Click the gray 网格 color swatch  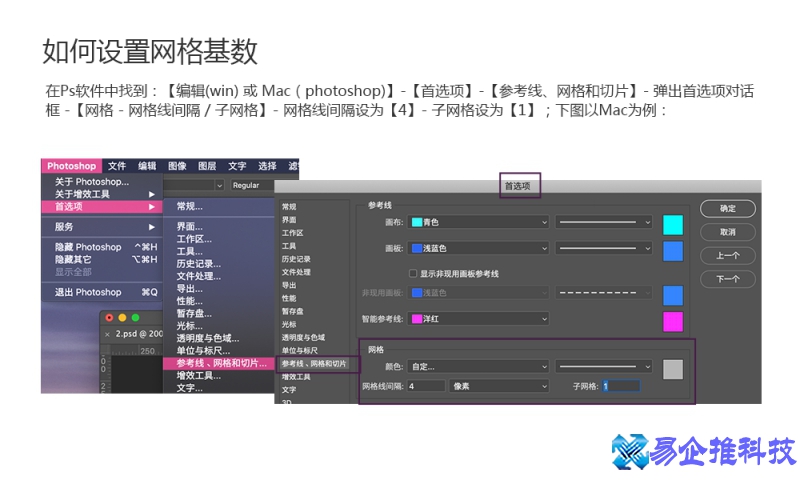pyautogui.click(x=672, y=369)
